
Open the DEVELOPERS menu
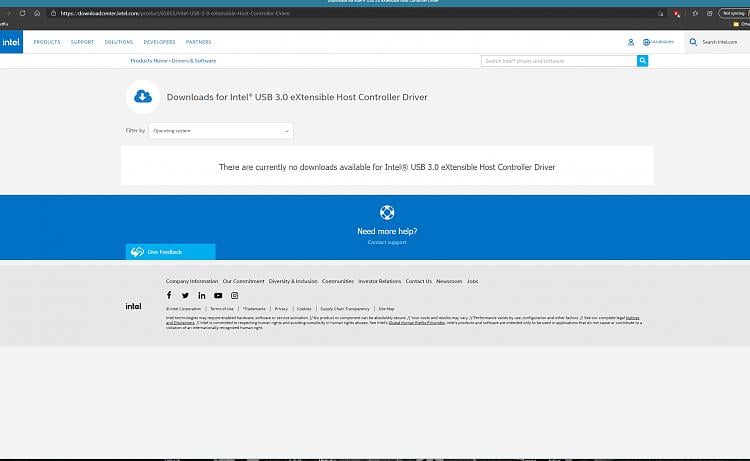159,42
